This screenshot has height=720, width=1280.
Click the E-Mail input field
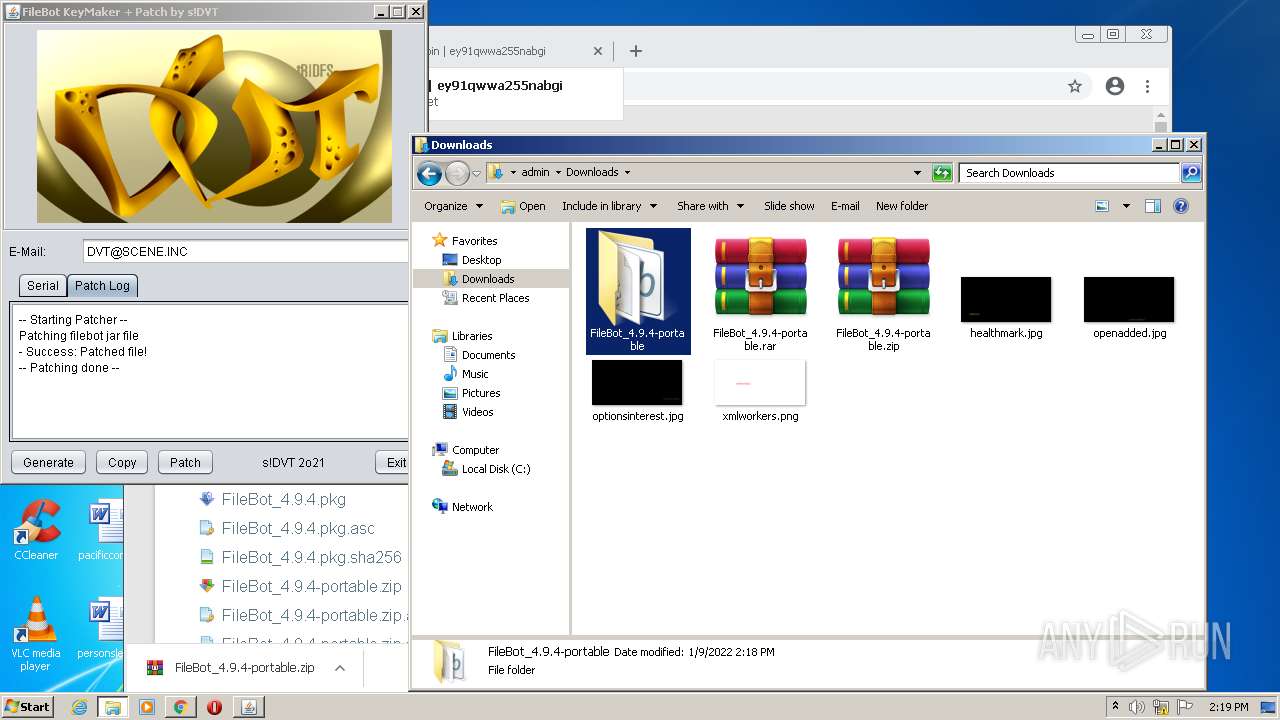click(246, 252)
